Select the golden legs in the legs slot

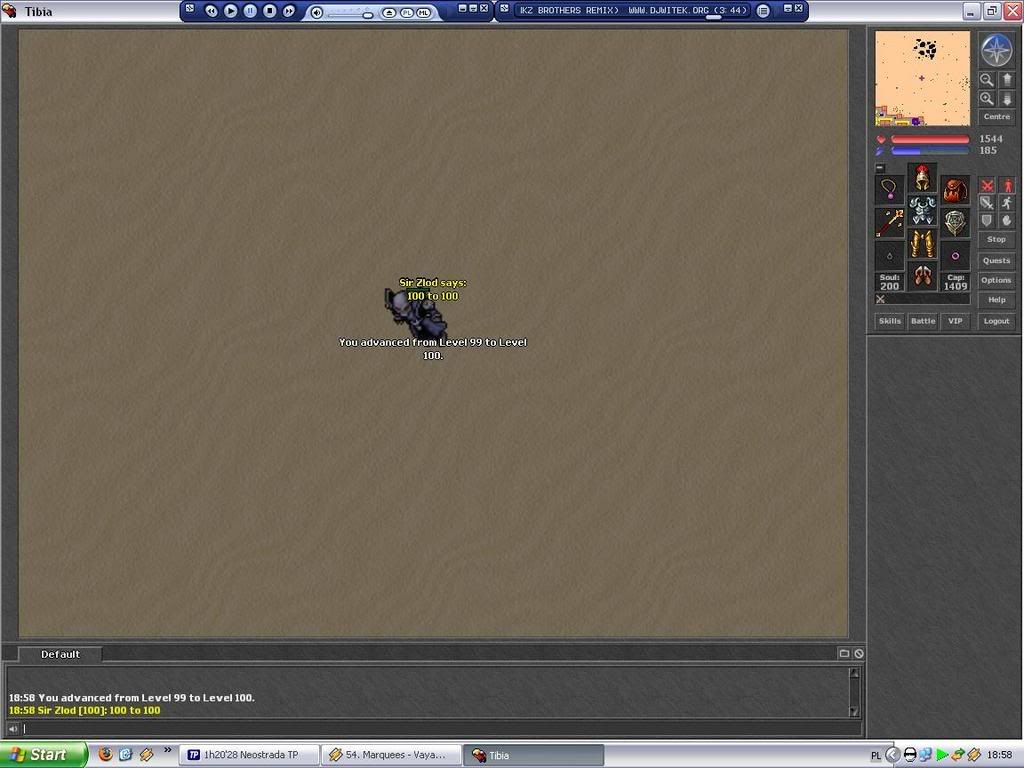[922, 244]
